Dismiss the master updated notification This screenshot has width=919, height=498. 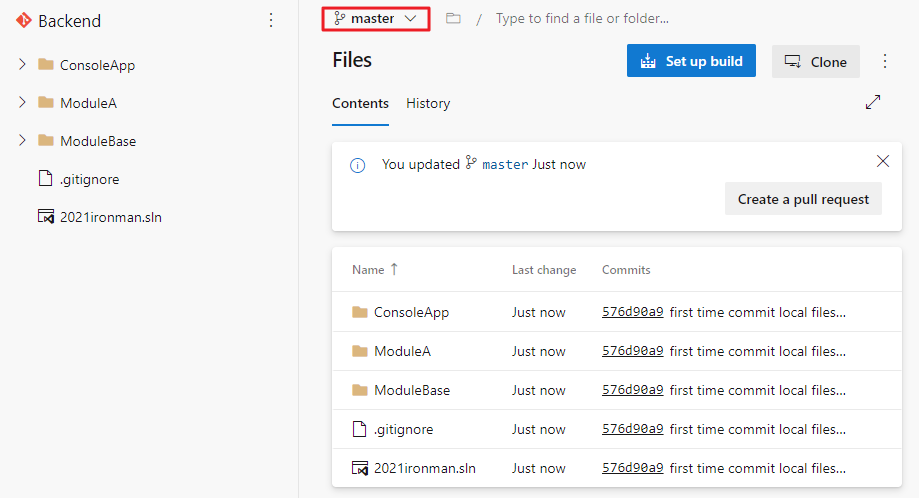point(883,161)
